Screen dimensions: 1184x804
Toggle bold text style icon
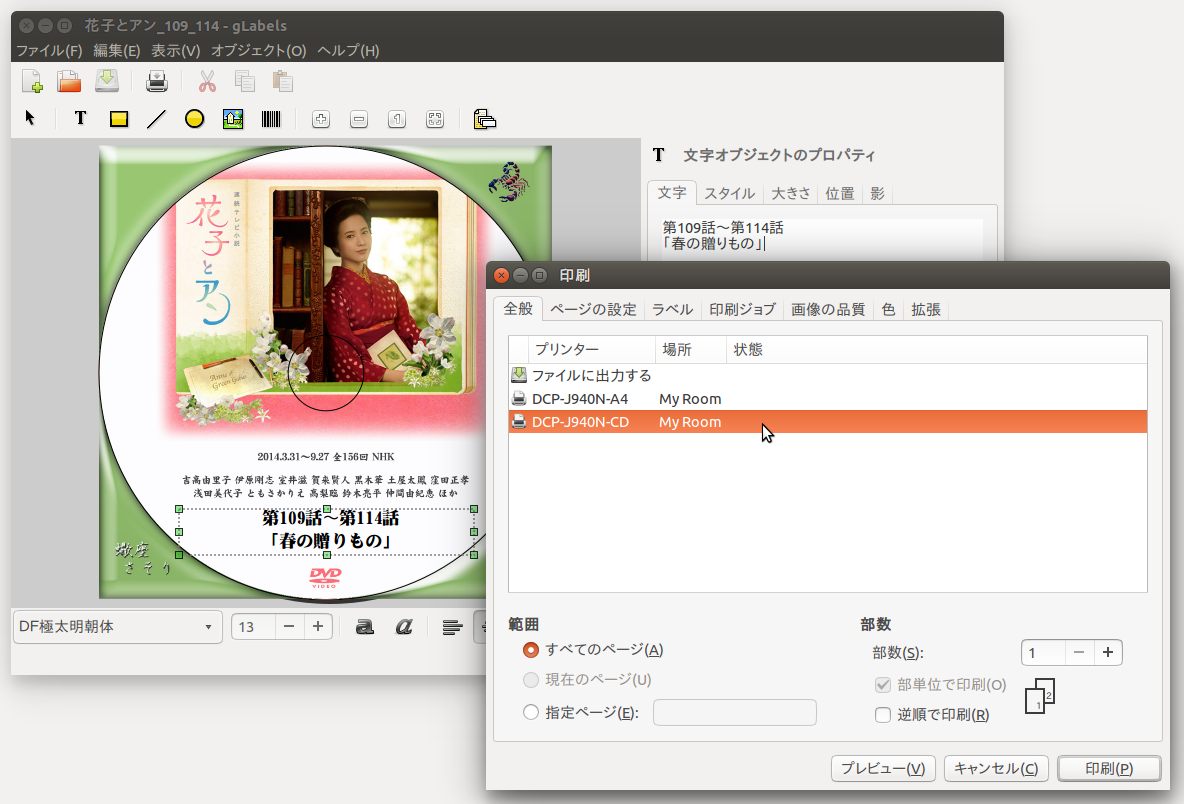coord(365,627)
